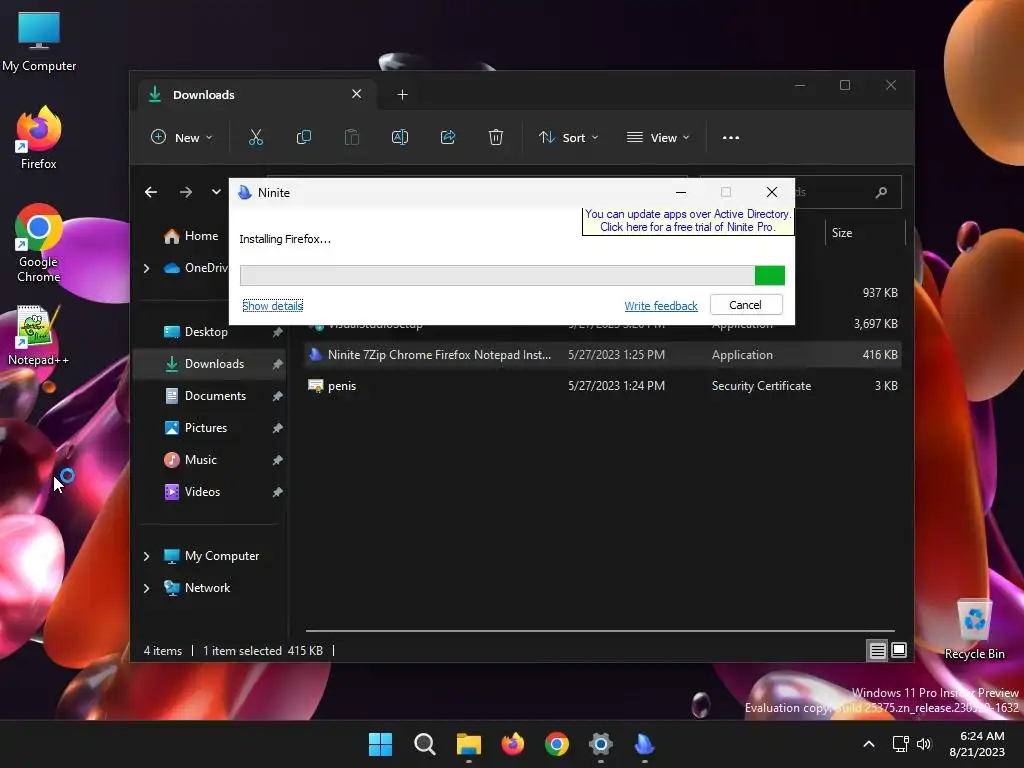Close the Downloads tab
Viewport: 1024px width, 768px height.
coord(357,94)
